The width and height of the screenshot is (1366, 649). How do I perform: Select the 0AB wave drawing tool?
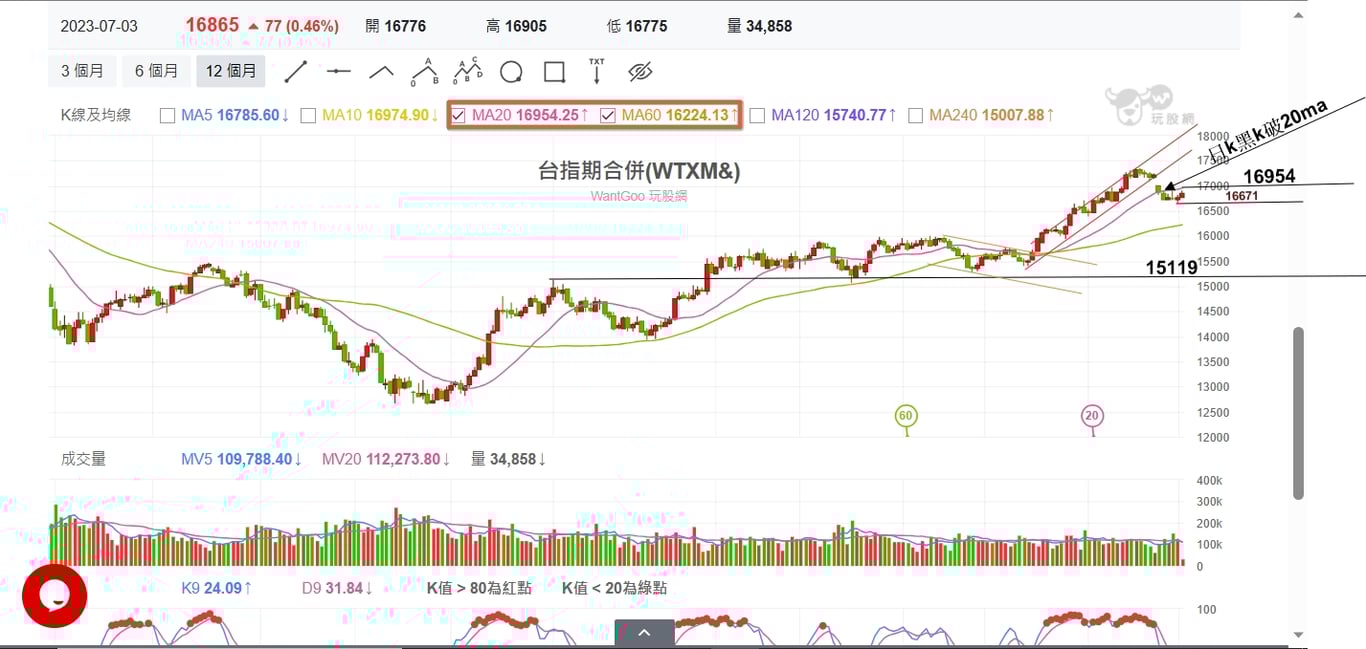424,71
